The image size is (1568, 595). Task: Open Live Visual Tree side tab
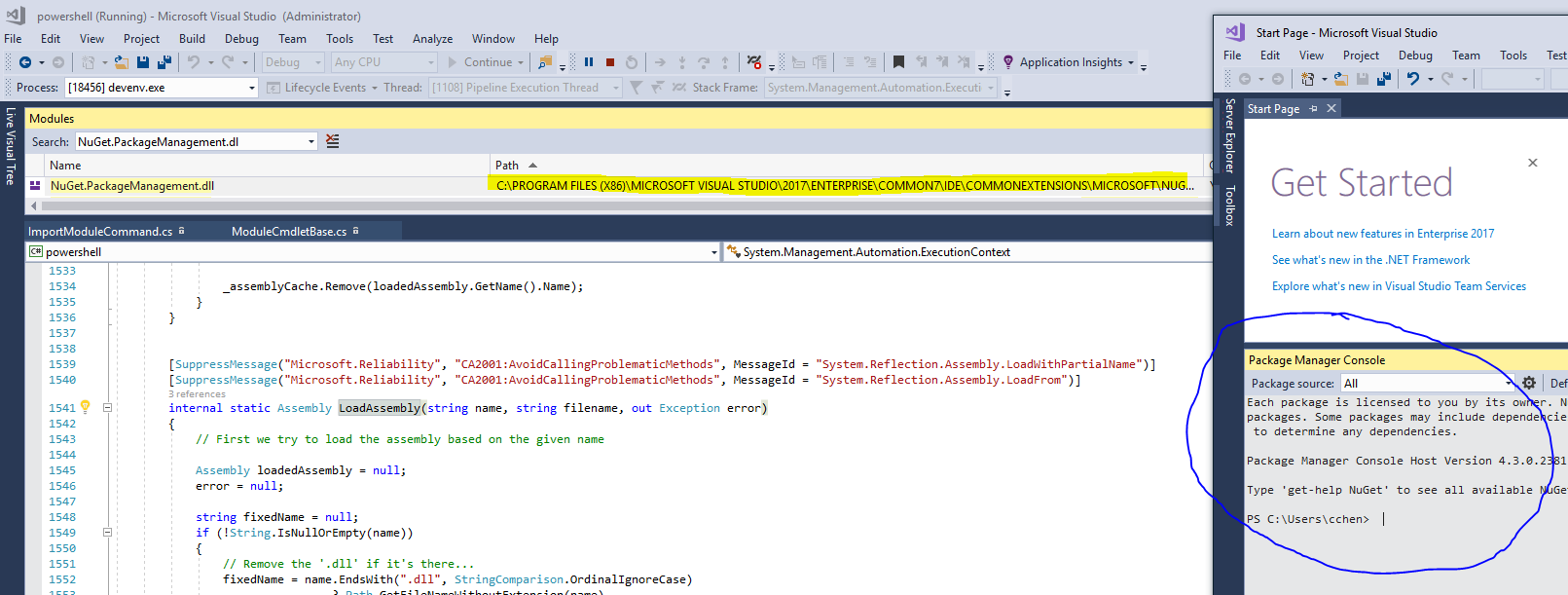(x=10, y=146)
